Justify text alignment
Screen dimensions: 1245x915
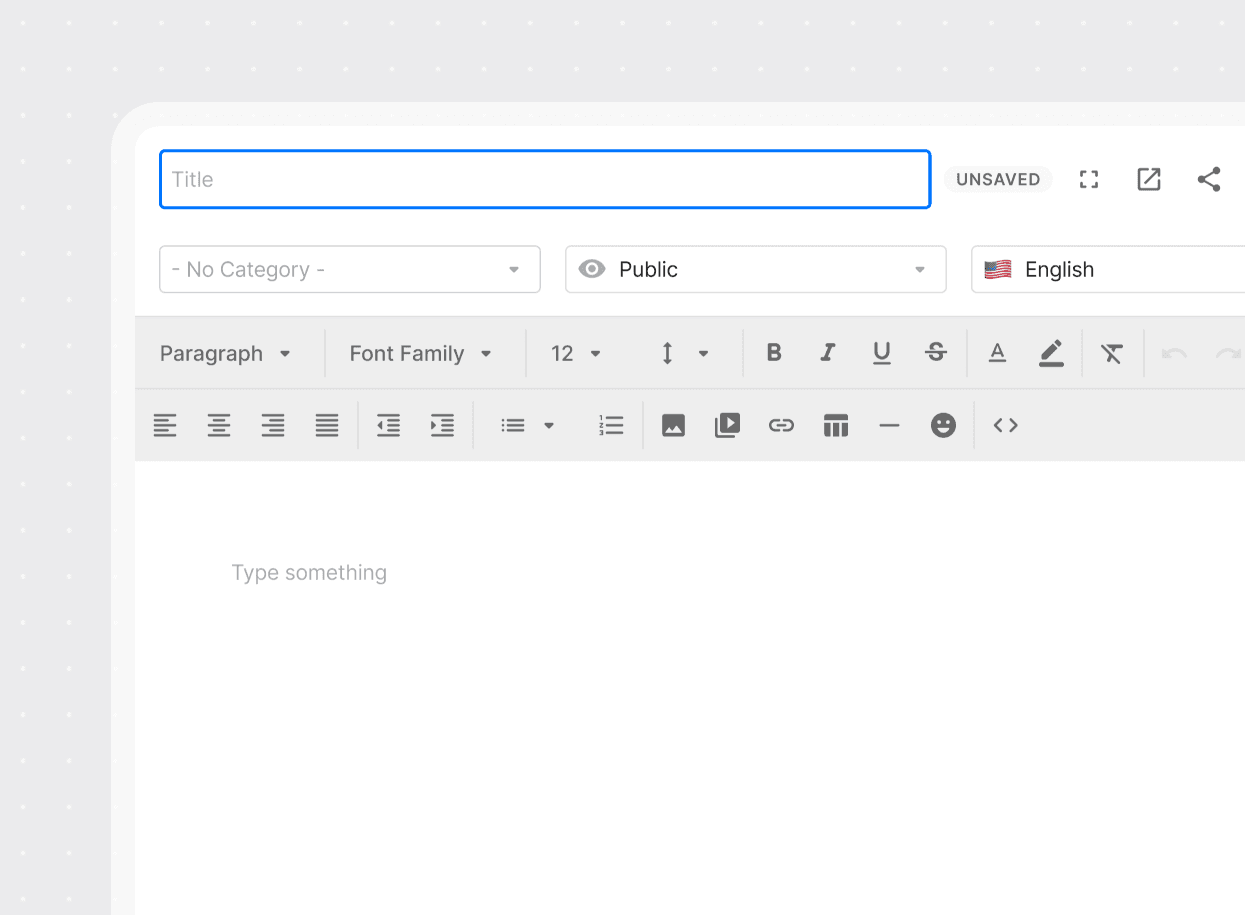(x=327, y=425)
